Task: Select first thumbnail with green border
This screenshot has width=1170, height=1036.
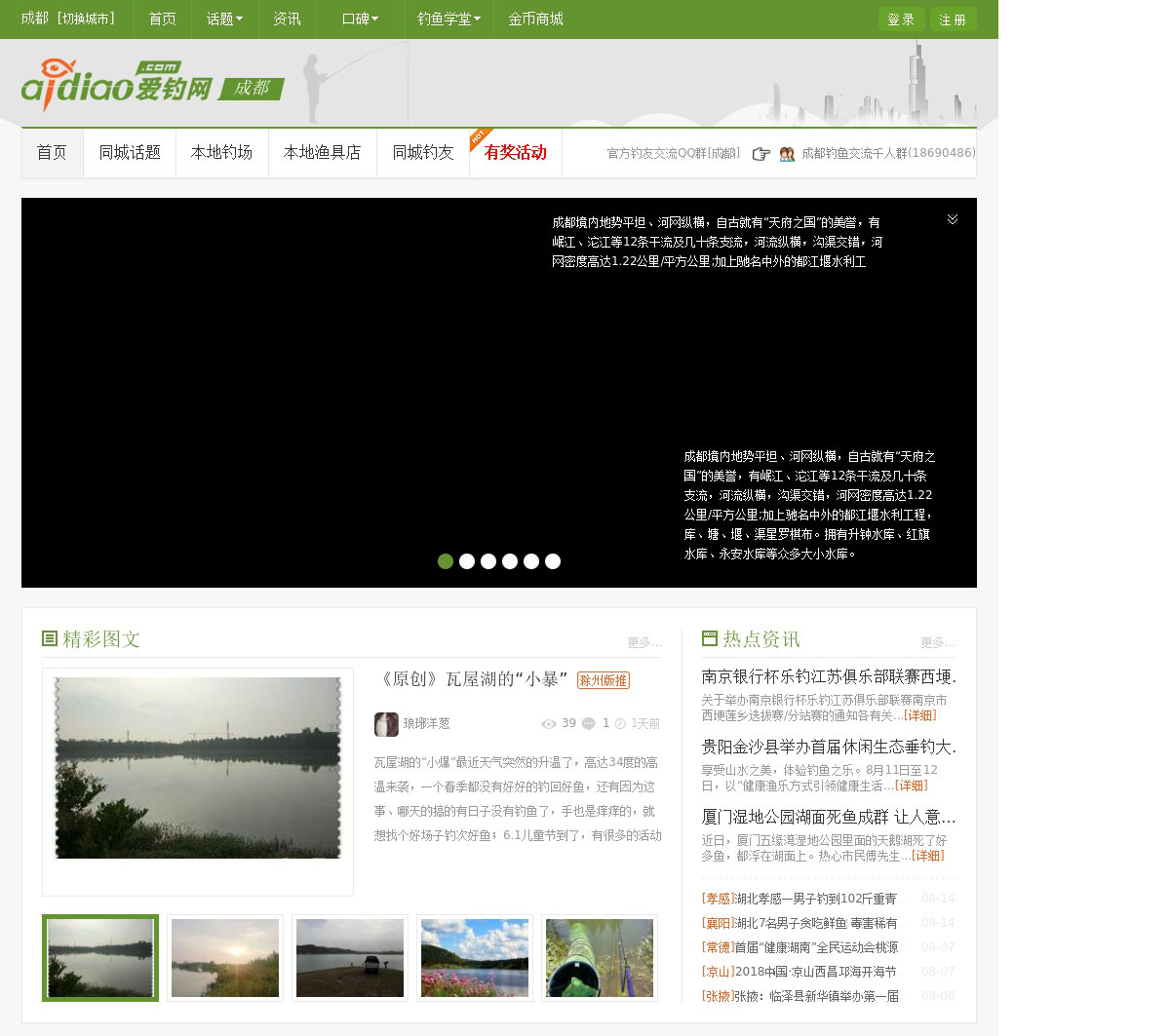Action: coord(100,958)
